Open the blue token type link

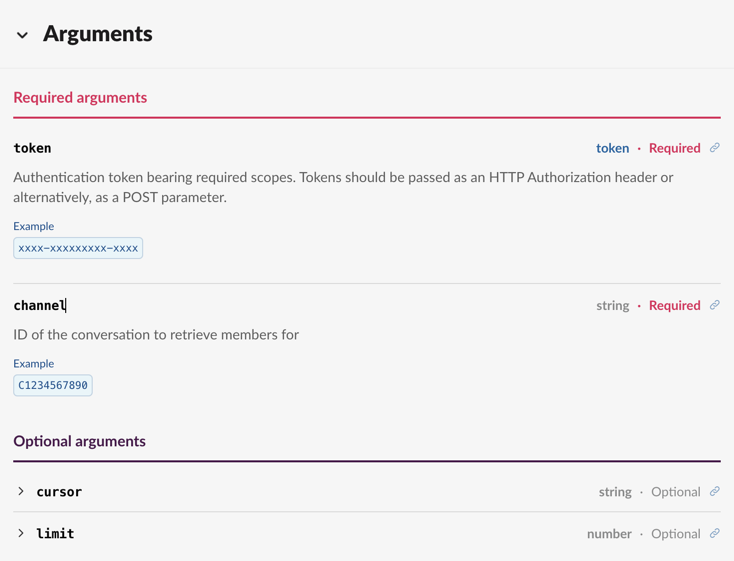tap(612, 148)
